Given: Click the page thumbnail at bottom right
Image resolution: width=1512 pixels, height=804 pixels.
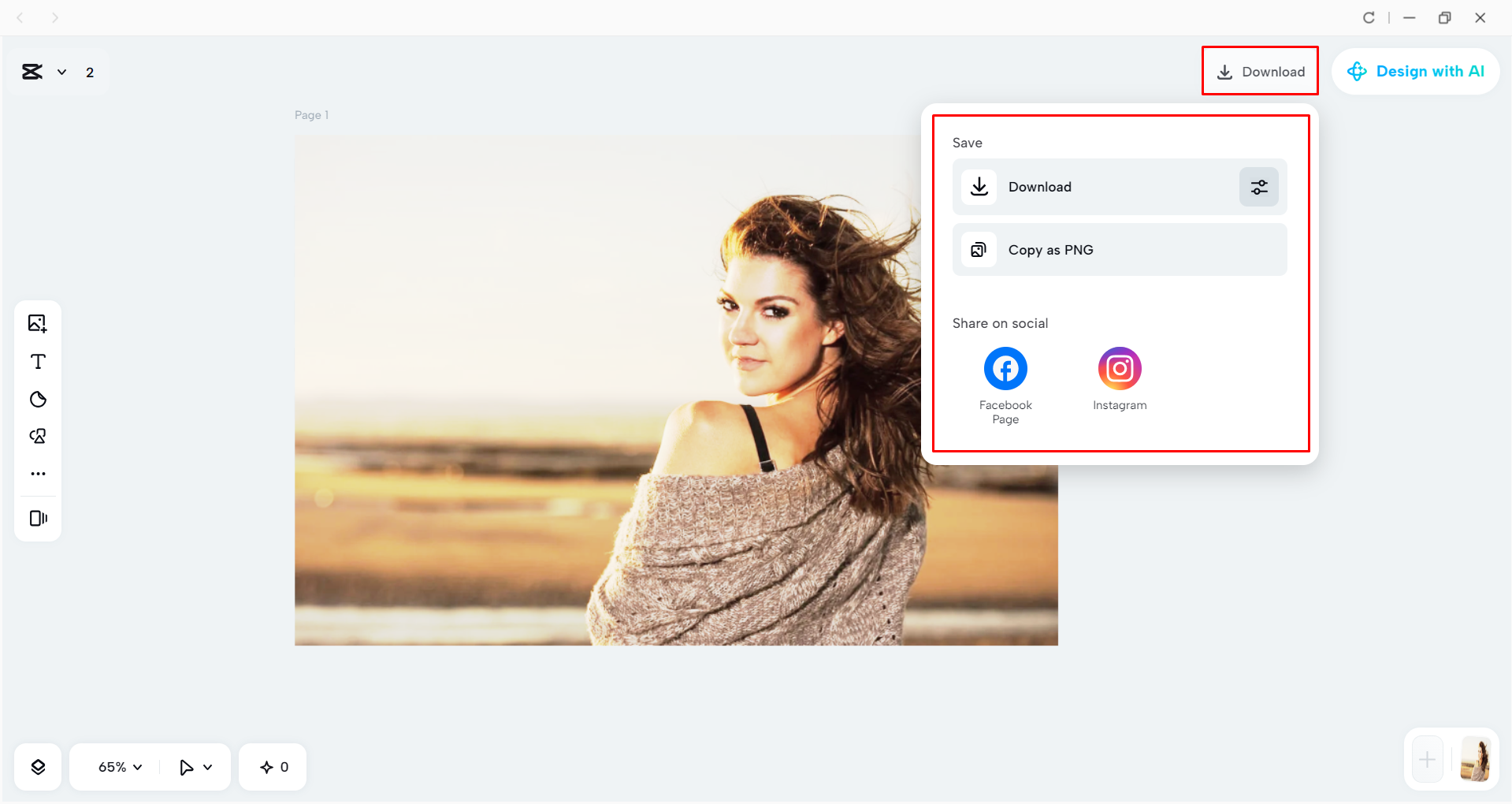Looking at the screenshot, I should click(x=1477, y=759).
